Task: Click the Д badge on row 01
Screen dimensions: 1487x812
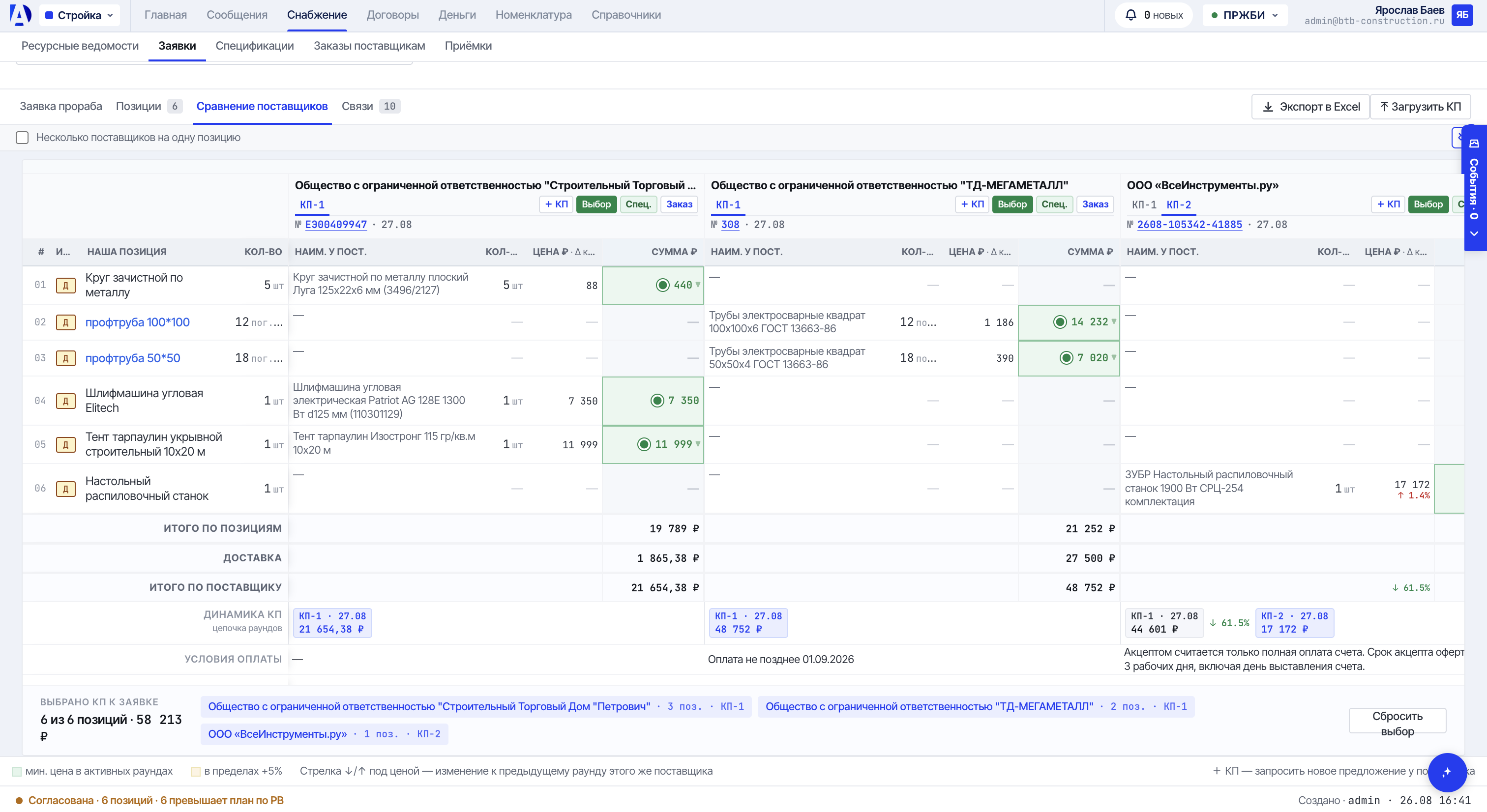Action: [65, 285]
